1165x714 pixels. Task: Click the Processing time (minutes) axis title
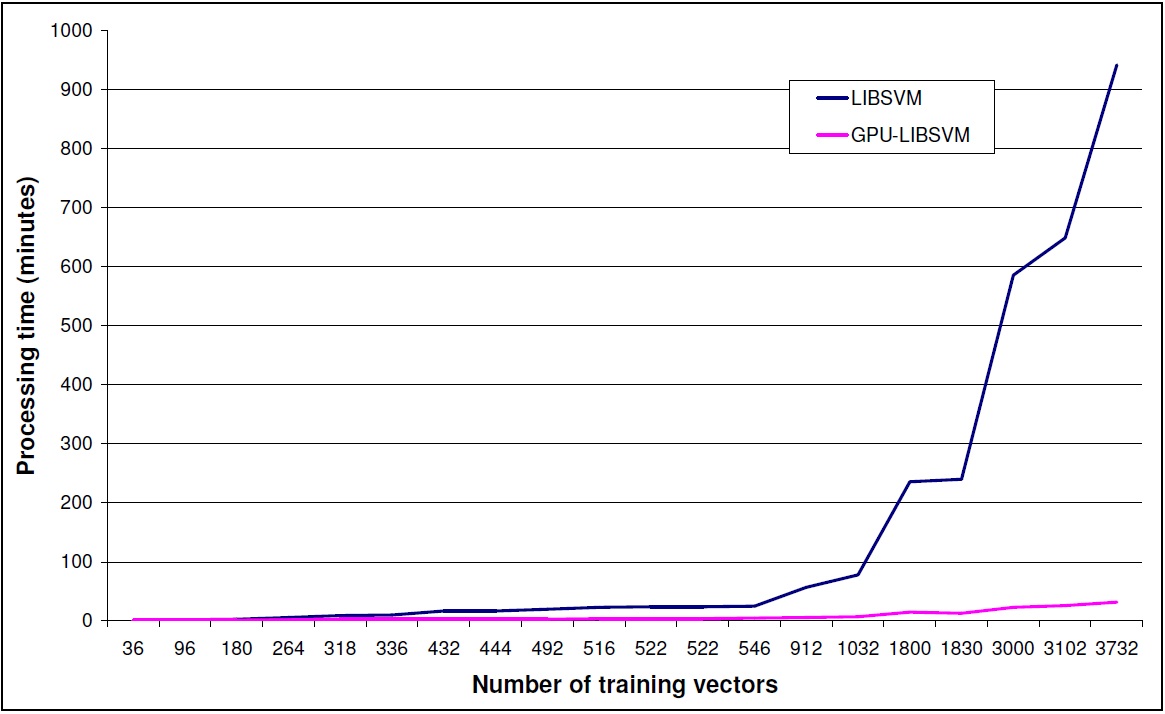click(x=29, y=326)
